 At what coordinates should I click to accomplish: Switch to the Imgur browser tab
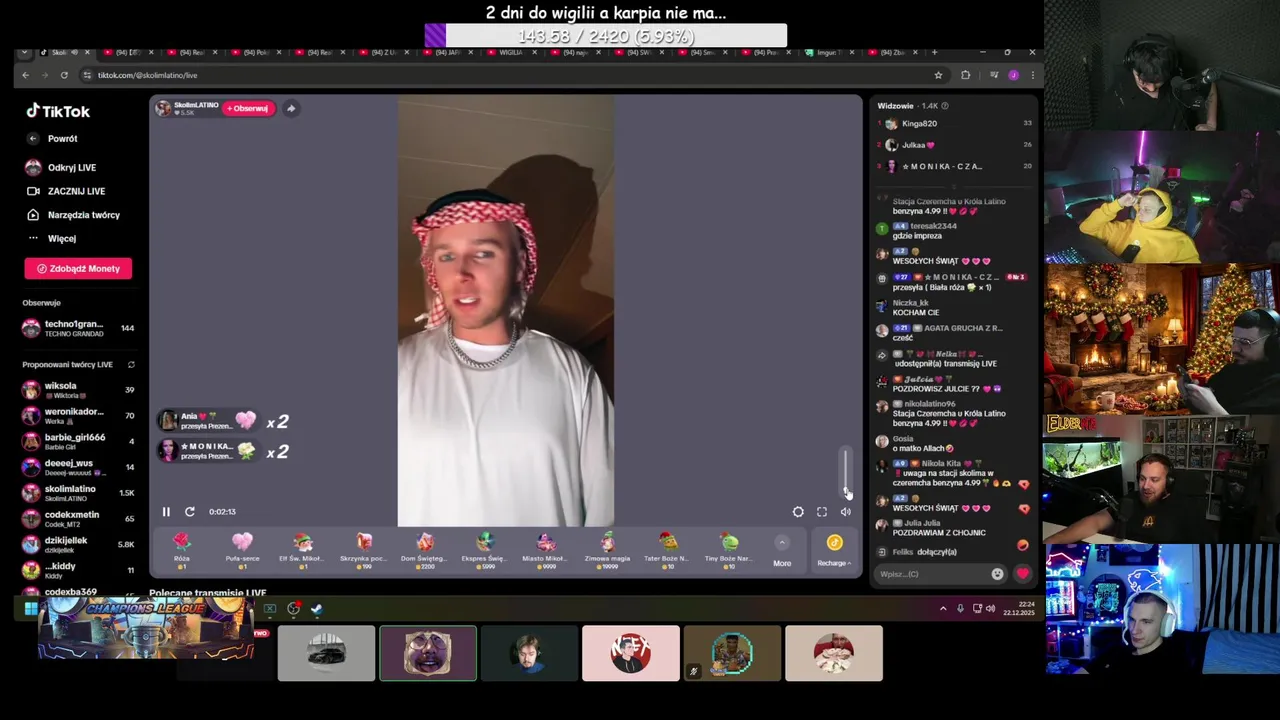tap(829, 52)
